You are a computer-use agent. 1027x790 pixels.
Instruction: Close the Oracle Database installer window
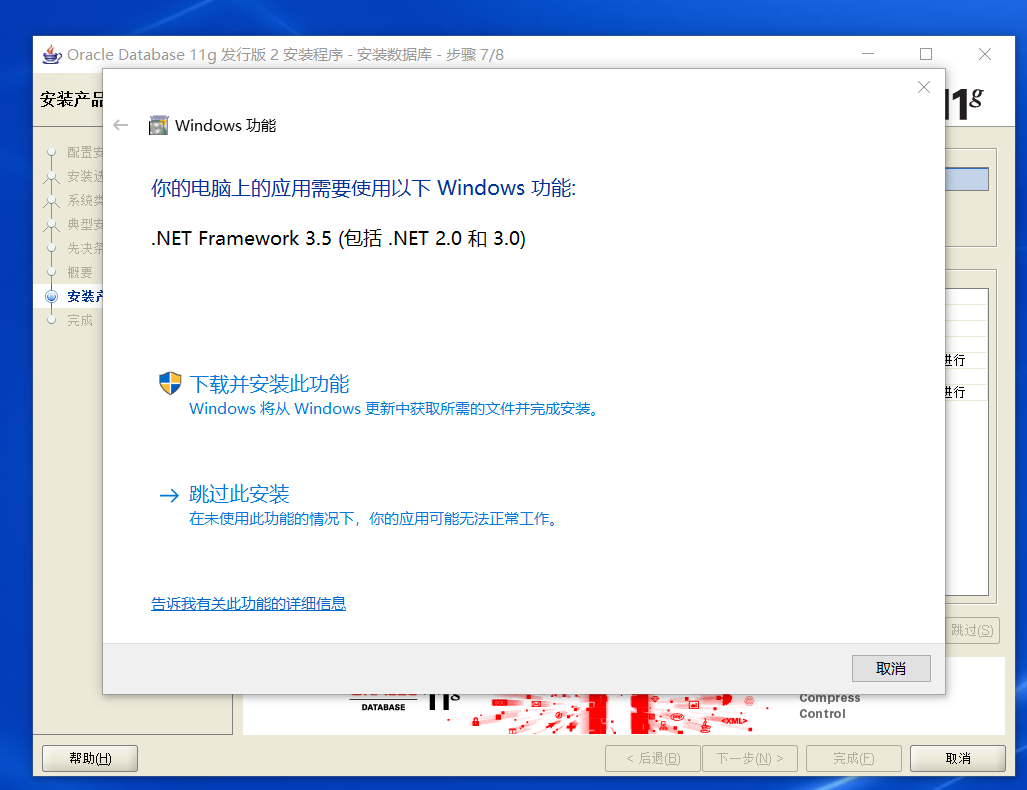984,54
